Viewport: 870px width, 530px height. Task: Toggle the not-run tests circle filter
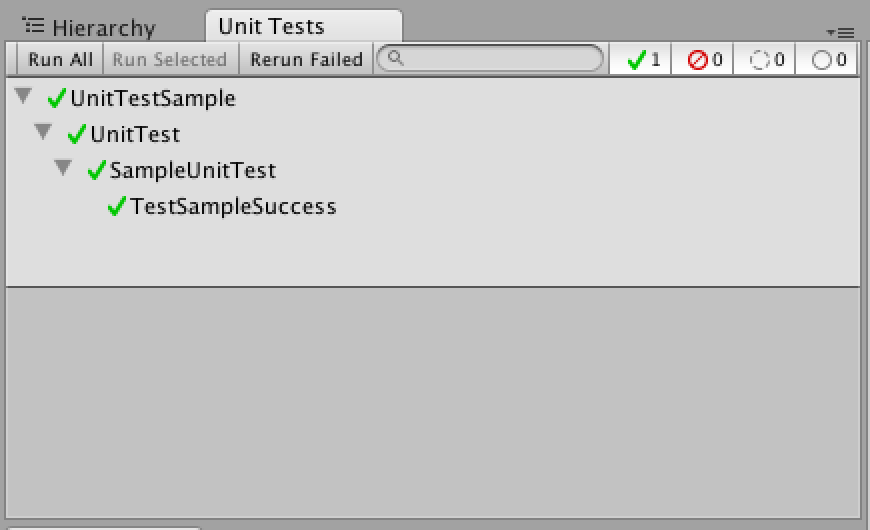(827, 59)
